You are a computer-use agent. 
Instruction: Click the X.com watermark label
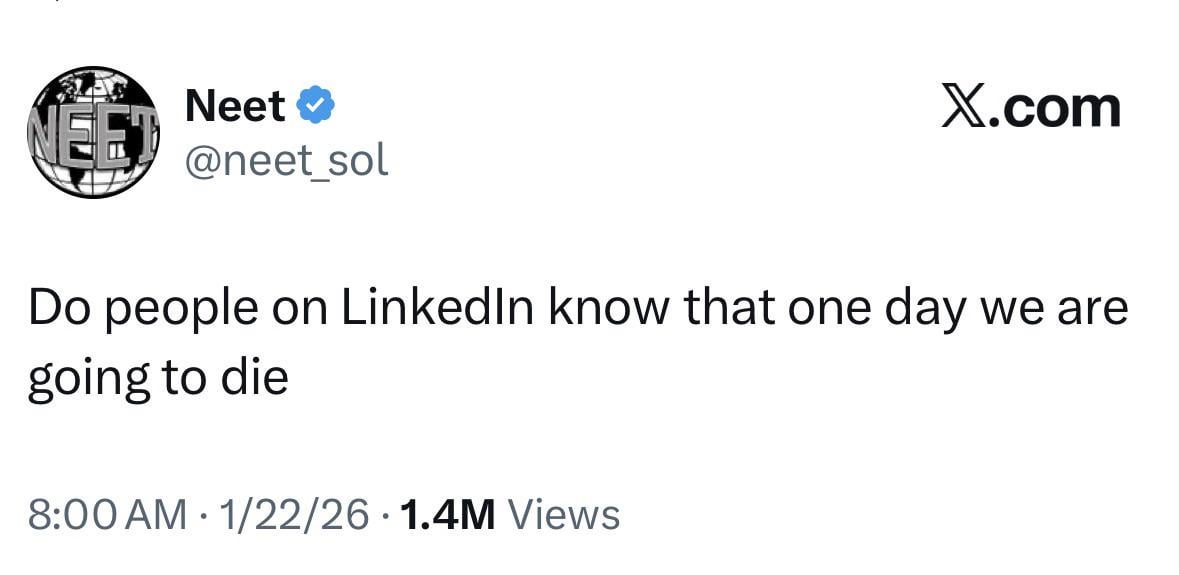pyautogui.click(x=1031, y=108)
